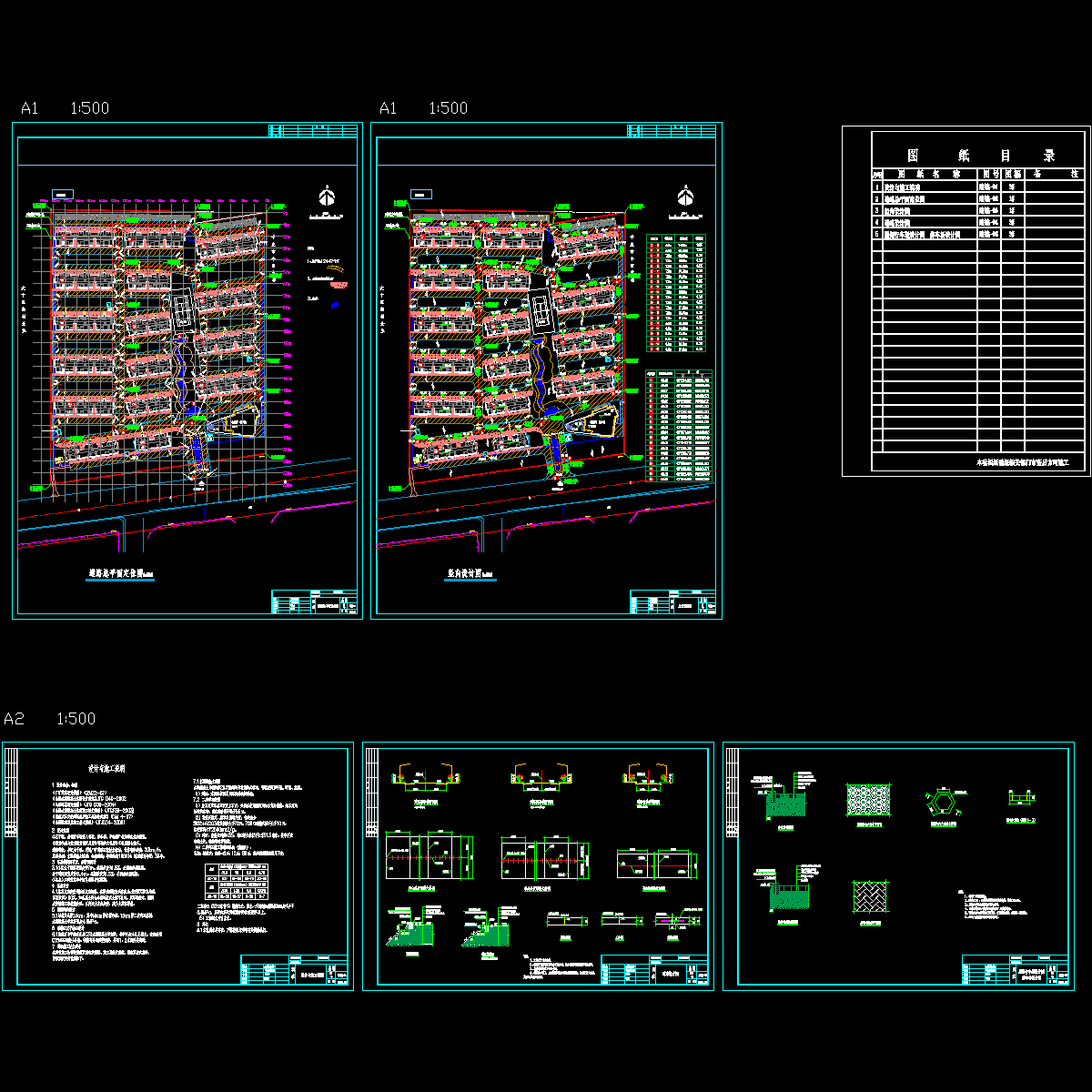The image size is (1092, 1092).
Task: Click the drawing list title 图纸目录
Action: point(979,156)
